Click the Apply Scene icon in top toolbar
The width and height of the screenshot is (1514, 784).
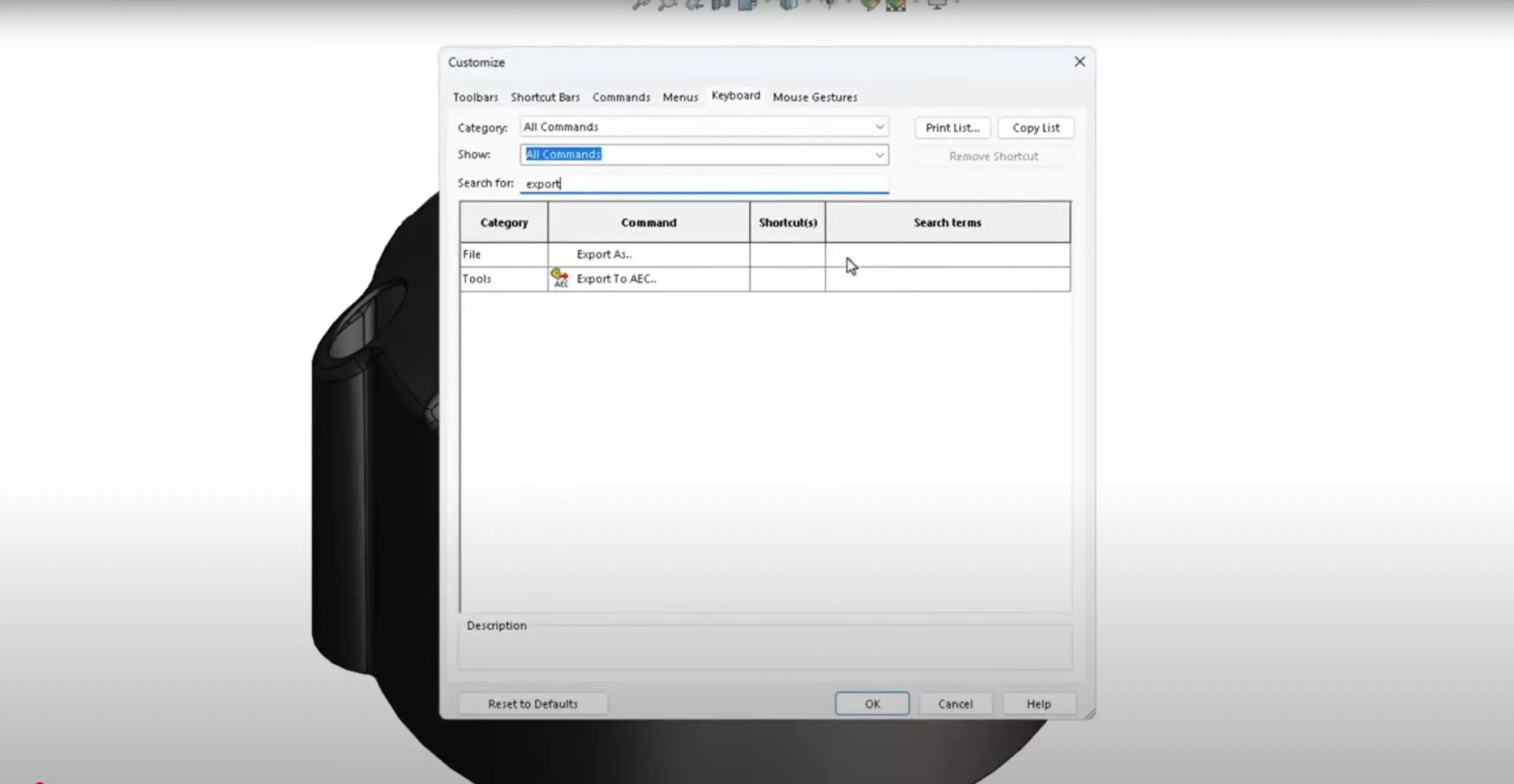pos(896,5)
